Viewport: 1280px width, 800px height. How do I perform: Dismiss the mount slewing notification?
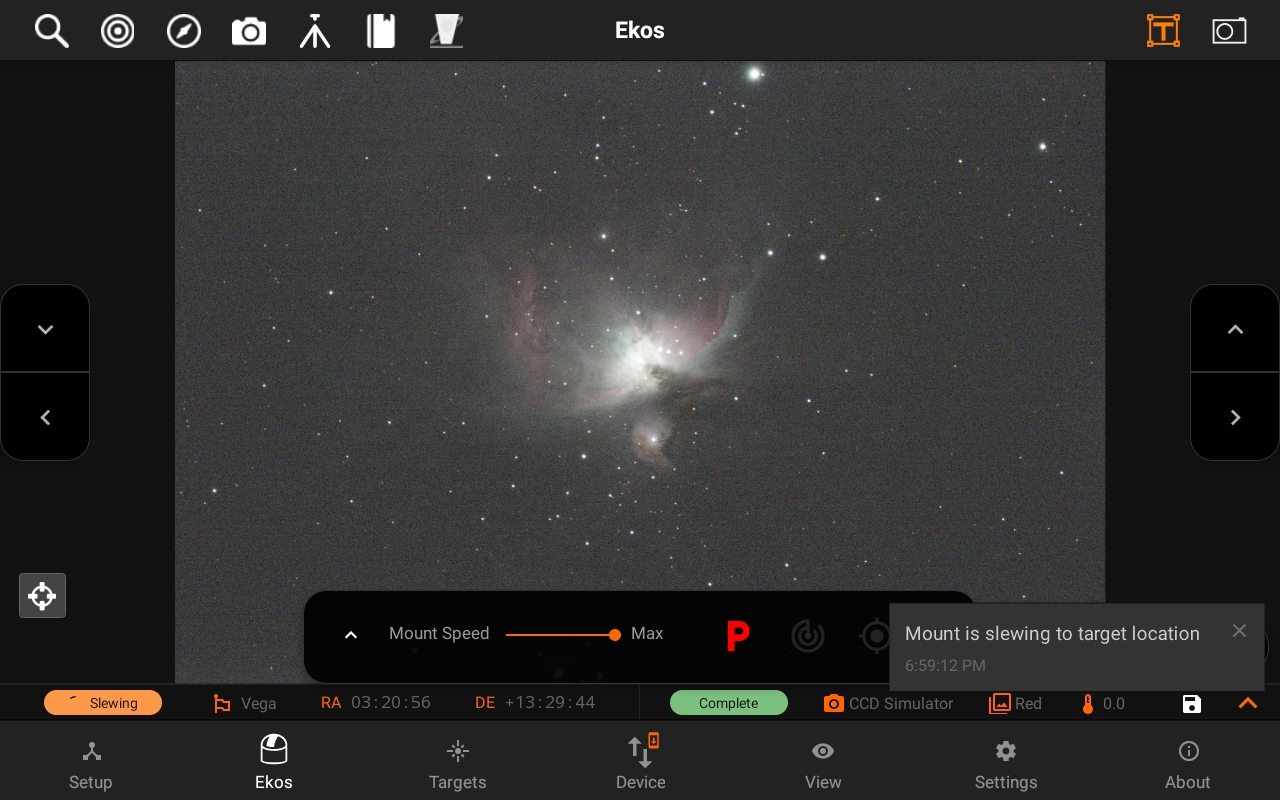pos(1239,631)
